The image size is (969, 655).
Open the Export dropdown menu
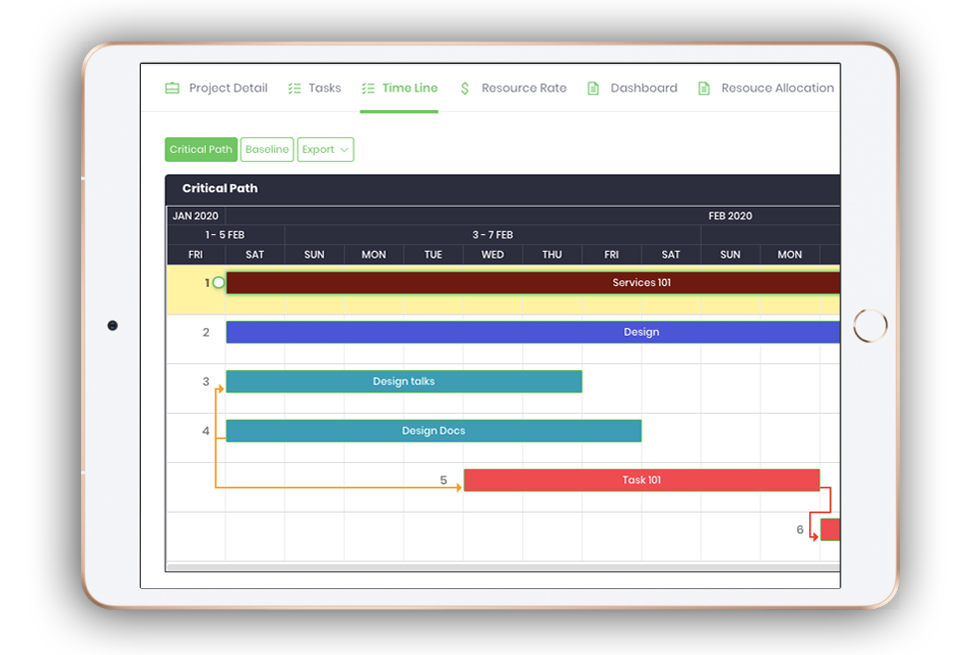[x=325, y=150]
